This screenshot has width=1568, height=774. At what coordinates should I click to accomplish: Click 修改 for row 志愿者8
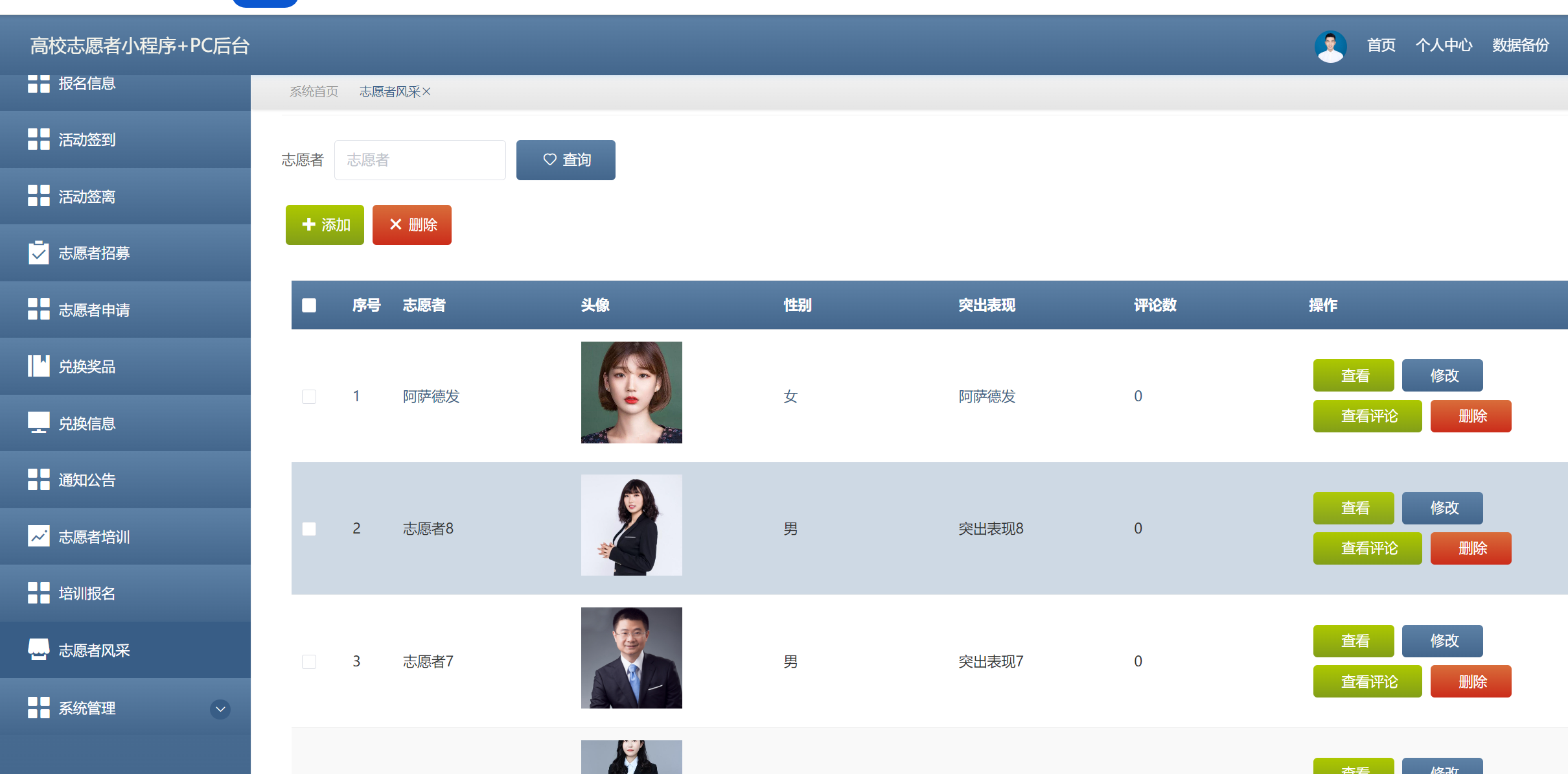click(x=1442, y=508)
